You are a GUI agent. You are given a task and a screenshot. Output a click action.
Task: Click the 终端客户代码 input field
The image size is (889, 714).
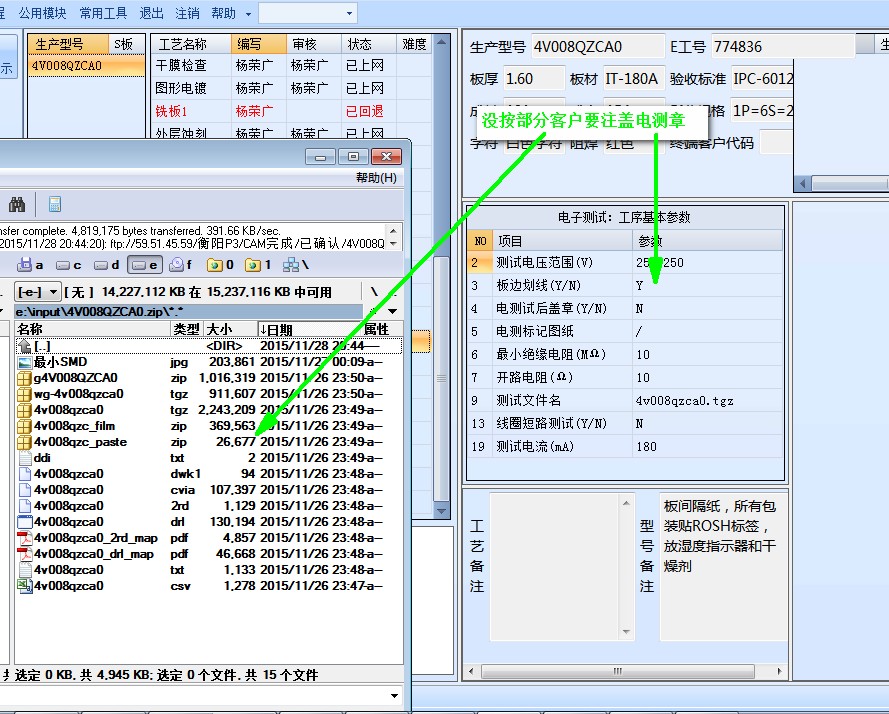tap(776, 143)
